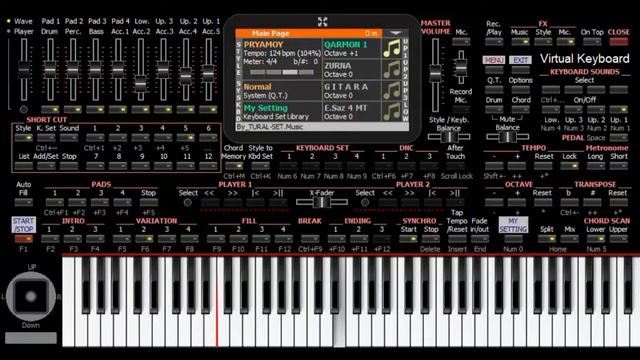Click the Rec./Play button

494,42
